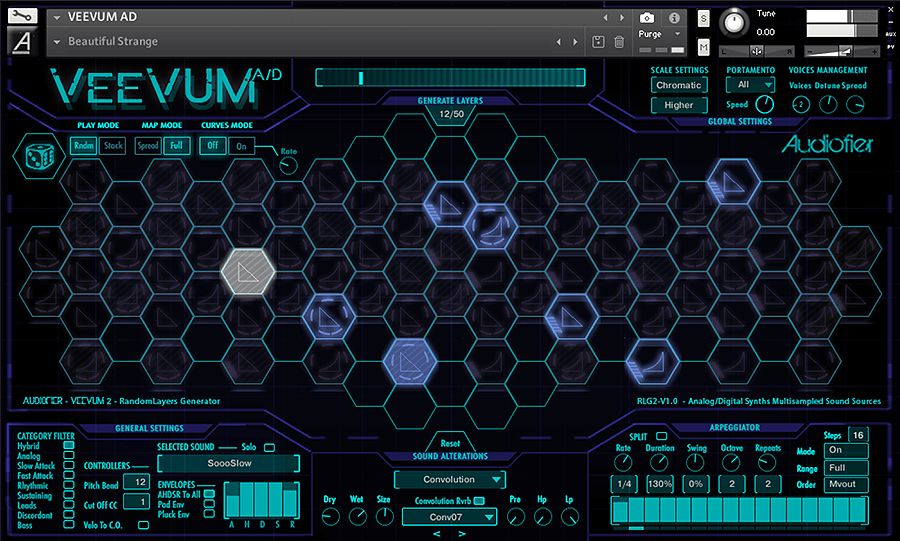Image resolution: width=900 pixels, height=541 pixels.
Task: Click Reset sound alterations
Action: click(x=451, y=443)
